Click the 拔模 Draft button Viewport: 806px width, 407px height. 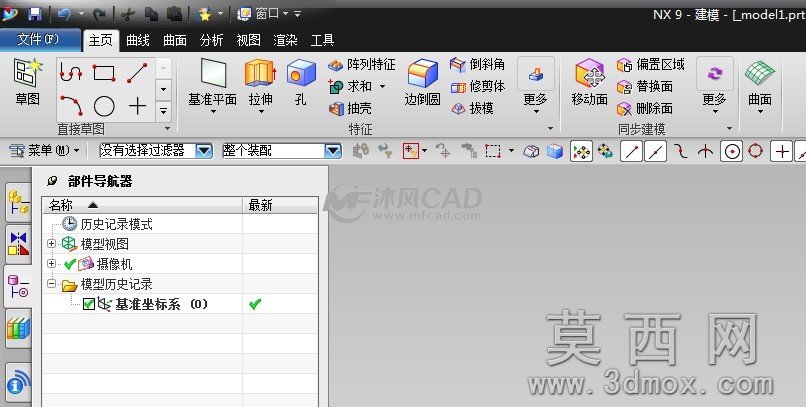[x=471, y=108]
